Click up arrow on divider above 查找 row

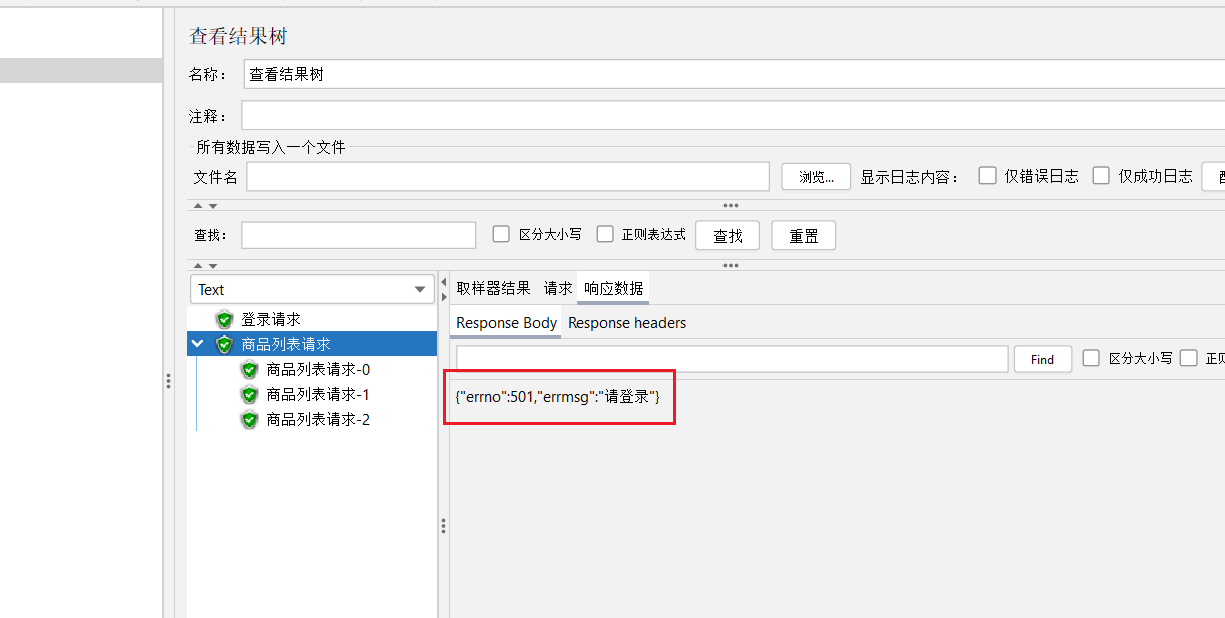point(197,206)
